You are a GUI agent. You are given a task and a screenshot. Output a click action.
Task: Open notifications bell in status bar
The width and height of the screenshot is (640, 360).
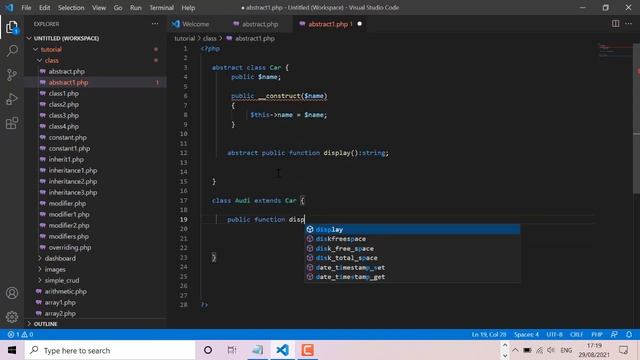(x=629, y=334)
